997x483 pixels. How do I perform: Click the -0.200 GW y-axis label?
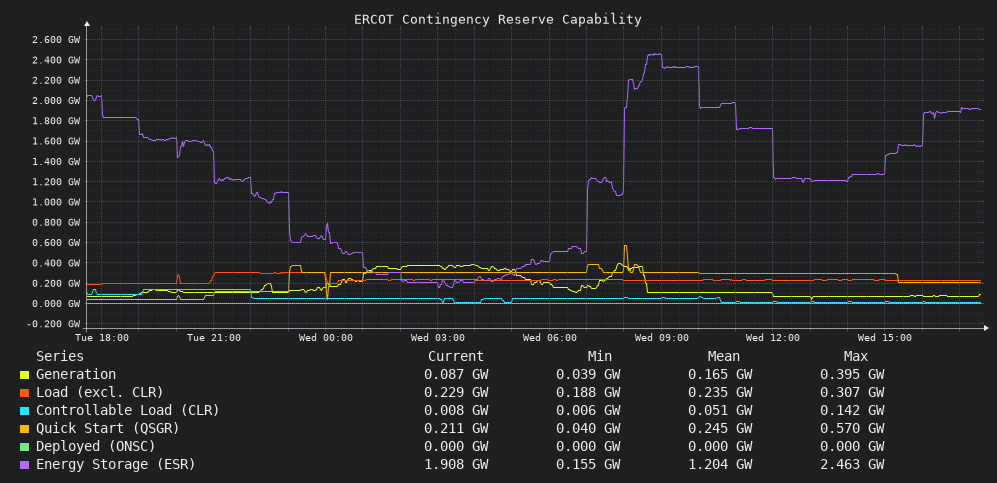coord(53,324)
